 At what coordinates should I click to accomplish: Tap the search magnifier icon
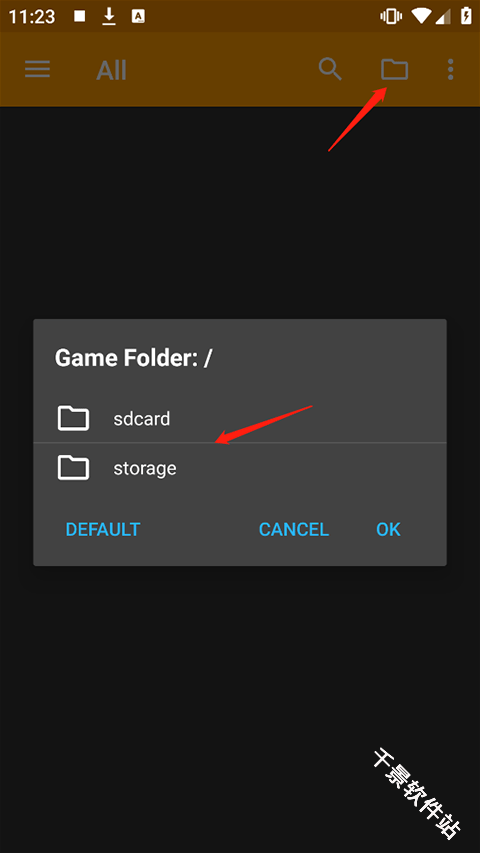point(330,69)
